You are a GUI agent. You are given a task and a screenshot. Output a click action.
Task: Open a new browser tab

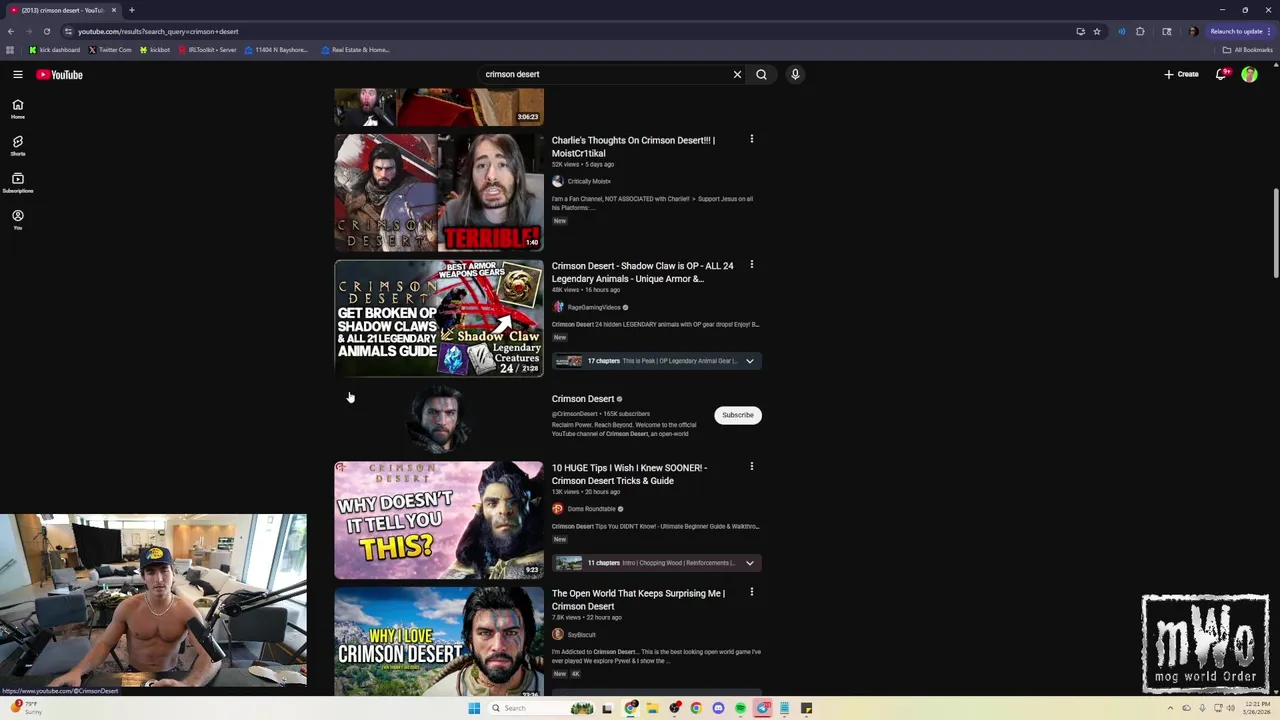[131, 10]
